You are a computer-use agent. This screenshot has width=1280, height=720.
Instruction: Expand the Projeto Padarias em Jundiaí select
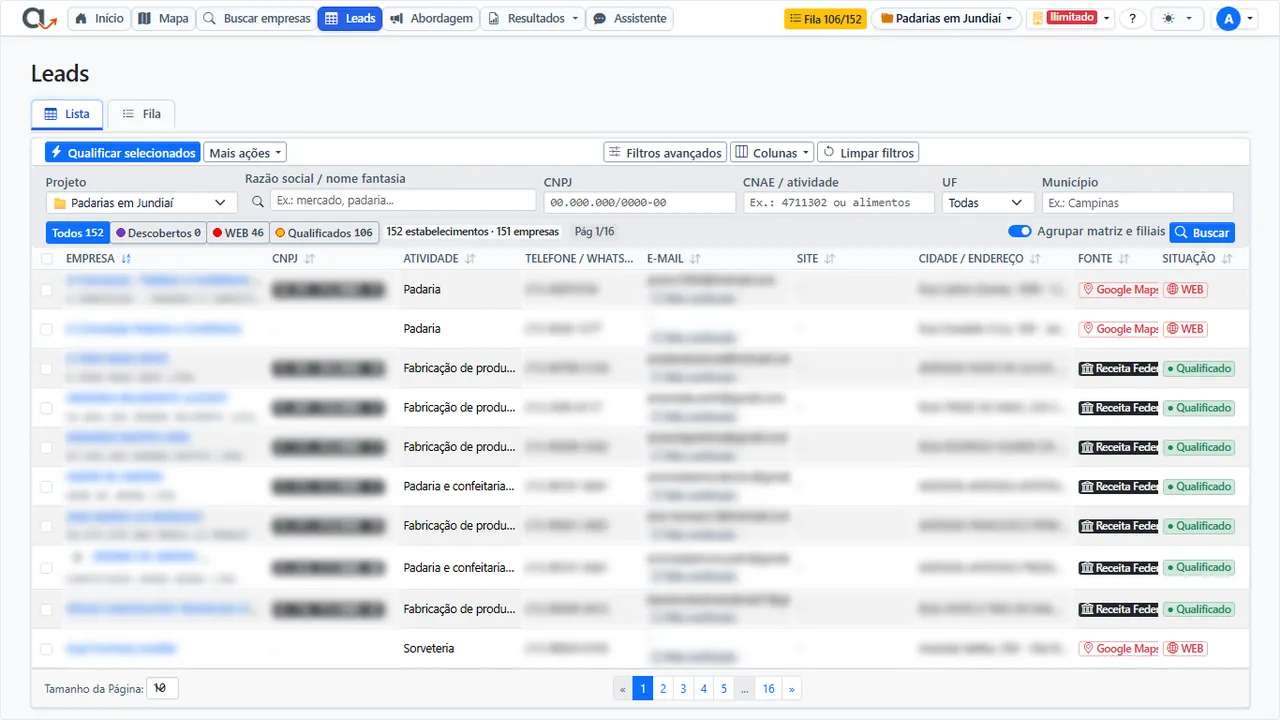[141, 203]
